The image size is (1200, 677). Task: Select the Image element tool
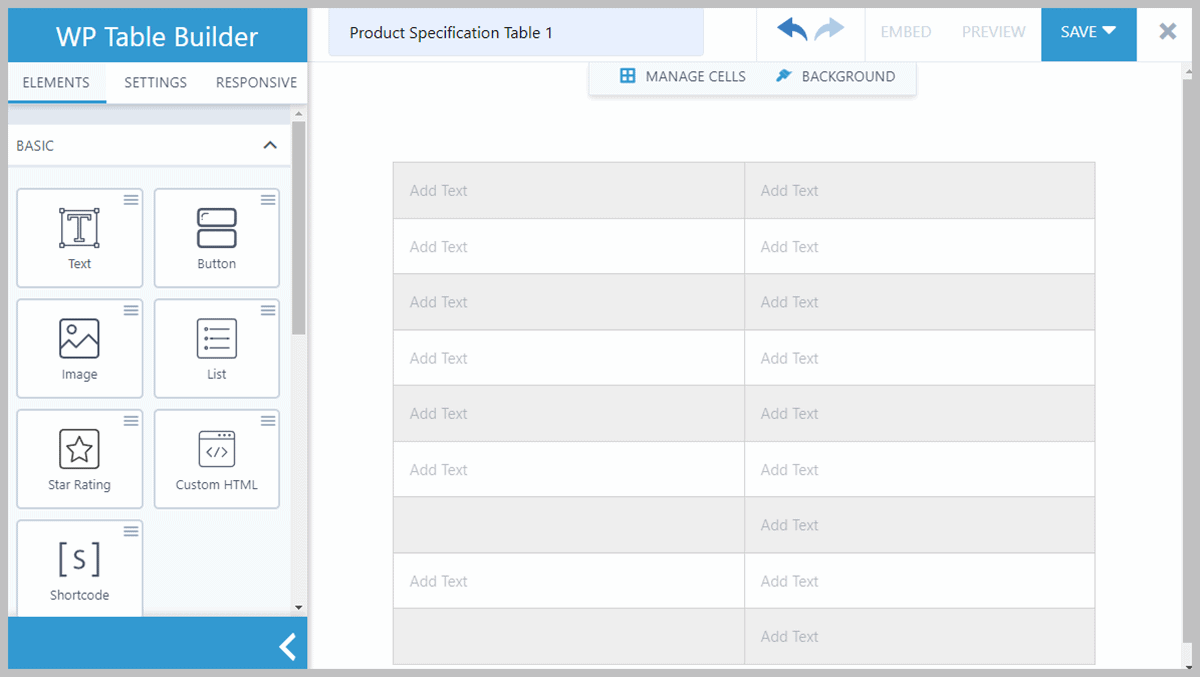pos(79,348)
